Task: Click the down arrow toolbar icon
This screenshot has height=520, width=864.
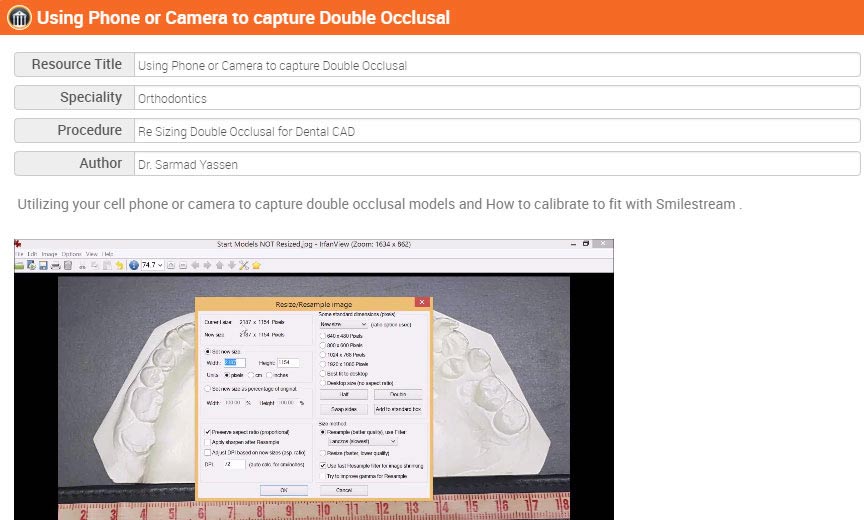Action: [231, 265]
